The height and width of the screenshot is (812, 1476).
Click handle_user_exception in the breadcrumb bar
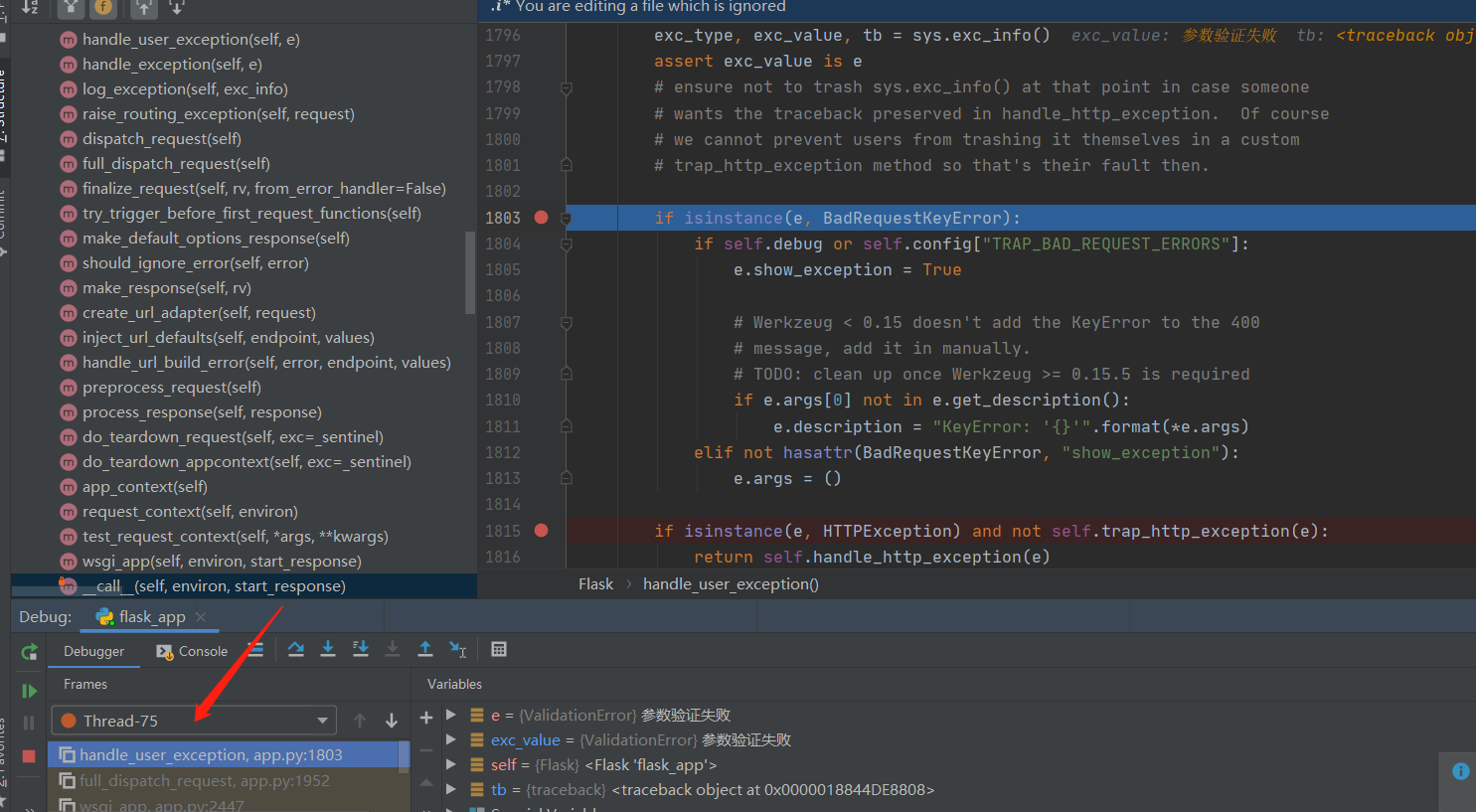coord(731,584)
